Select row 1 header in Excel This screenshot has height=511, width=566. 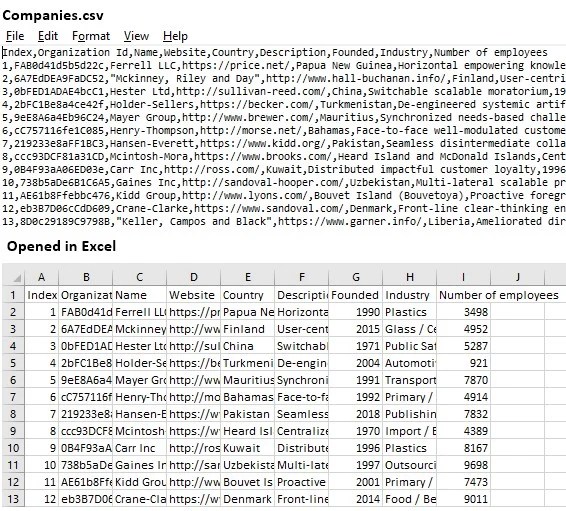click(x=14, y=295)
